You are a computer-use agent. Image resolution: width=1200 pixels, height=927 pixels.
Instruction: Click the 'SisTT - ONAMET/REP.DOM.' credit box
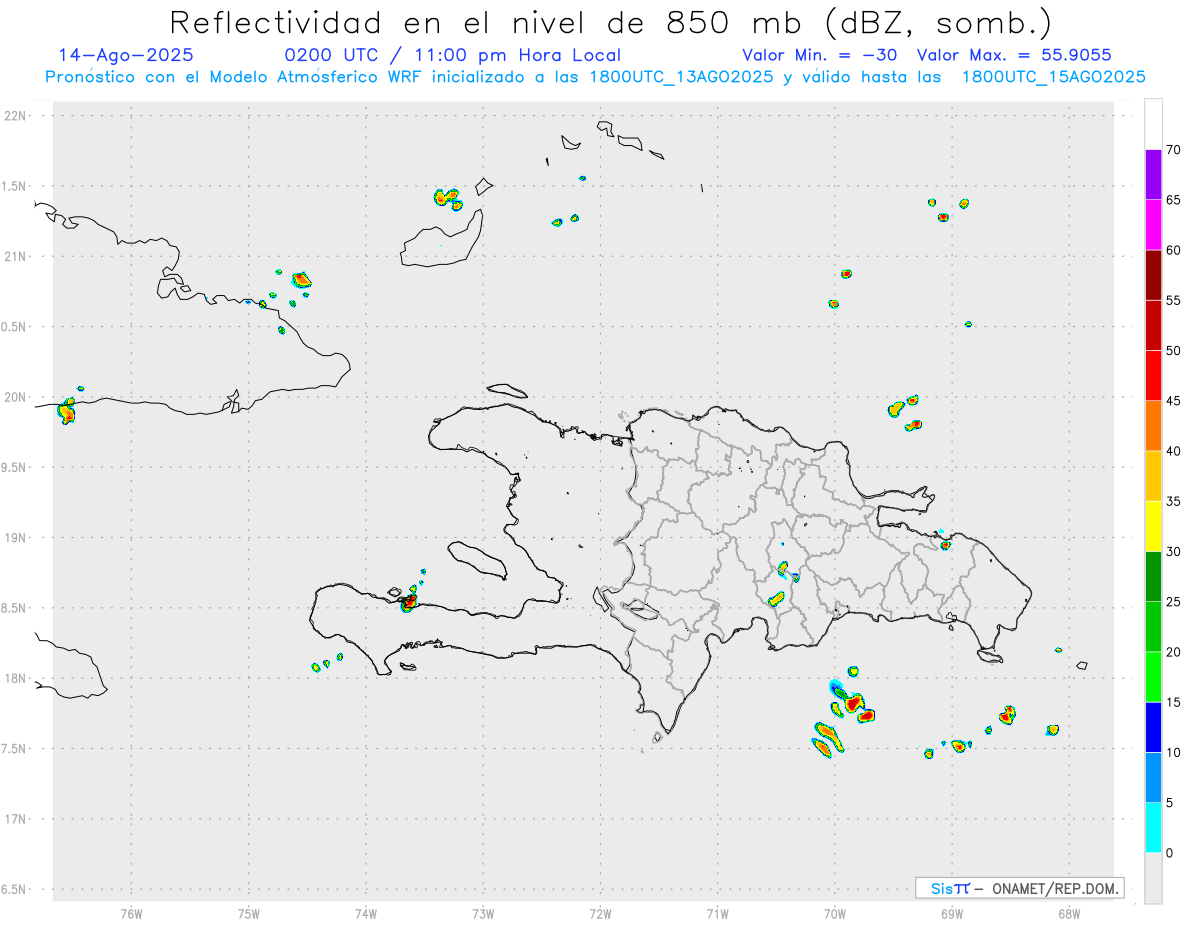[x=1020, y=888]
